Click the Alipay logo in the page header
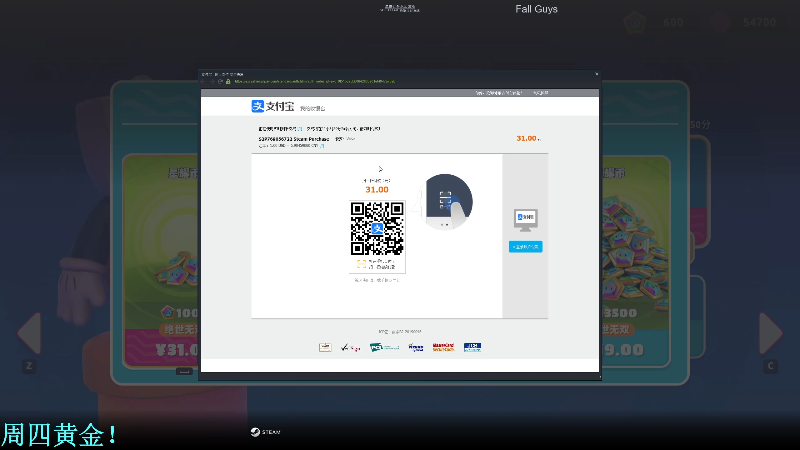 [x=272, y=106]
